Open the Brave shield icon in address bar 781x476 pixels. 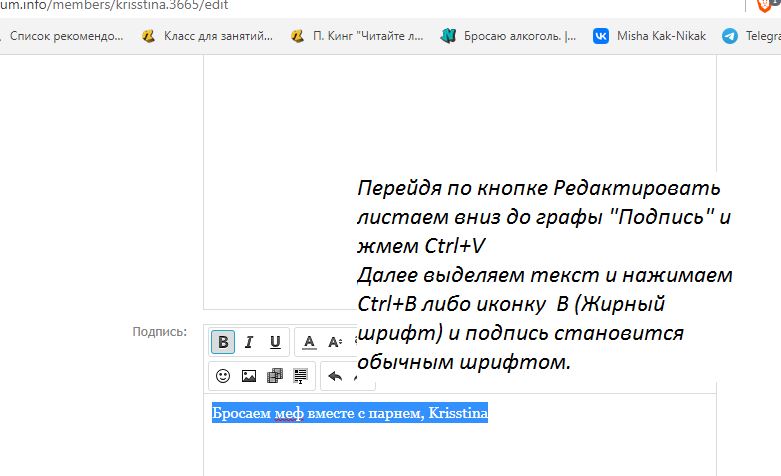[765, 5]
